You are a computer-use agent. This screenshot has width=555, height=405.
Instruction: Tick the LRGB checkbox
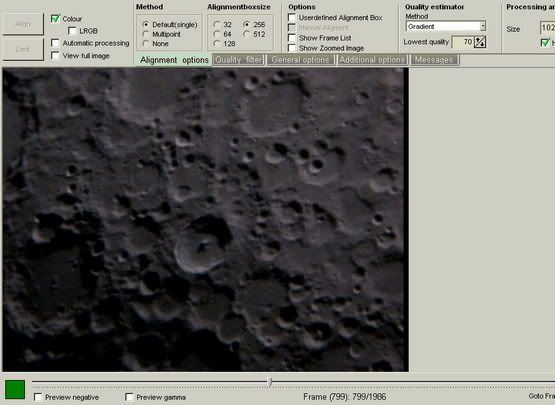[72, 31]
